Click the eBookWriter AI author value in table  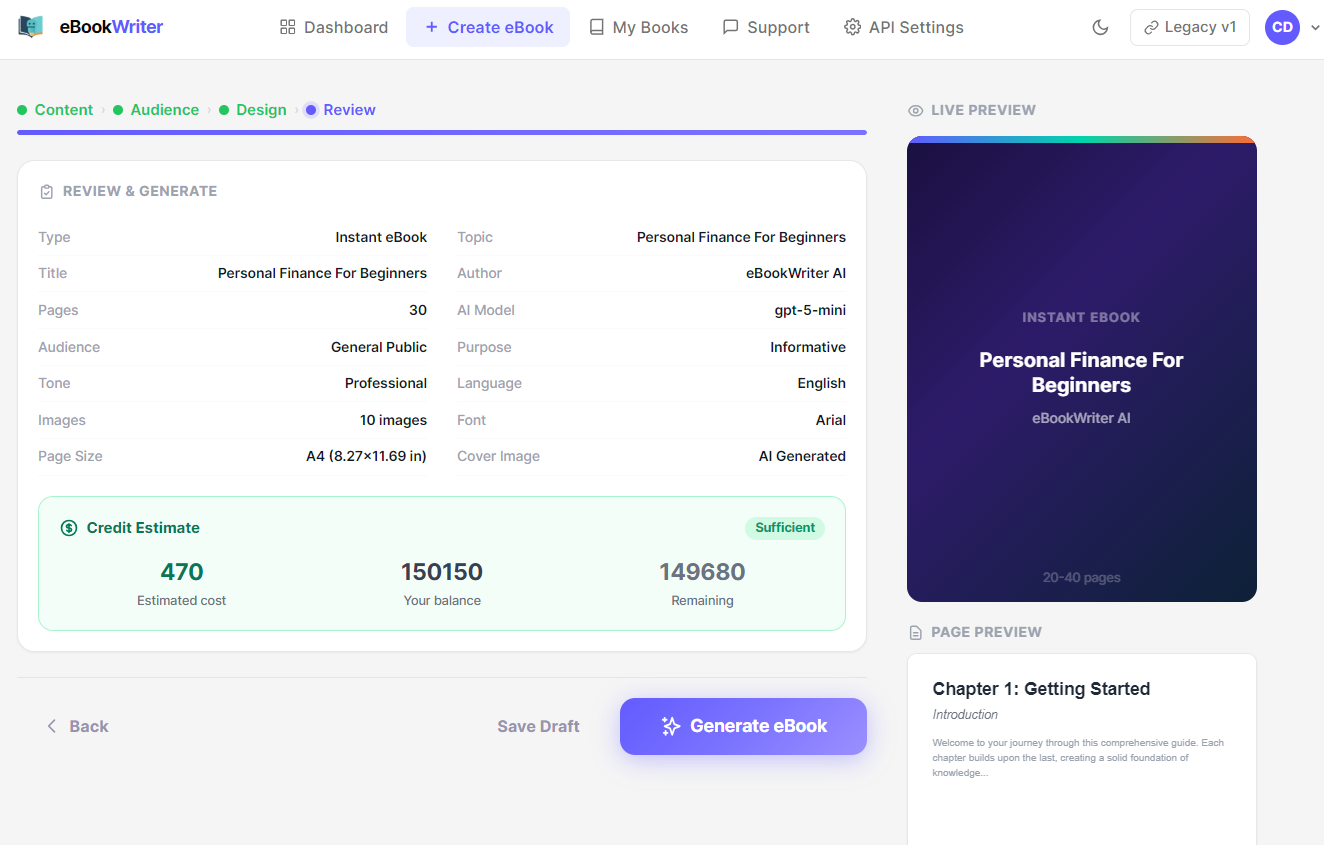(796, 273)
